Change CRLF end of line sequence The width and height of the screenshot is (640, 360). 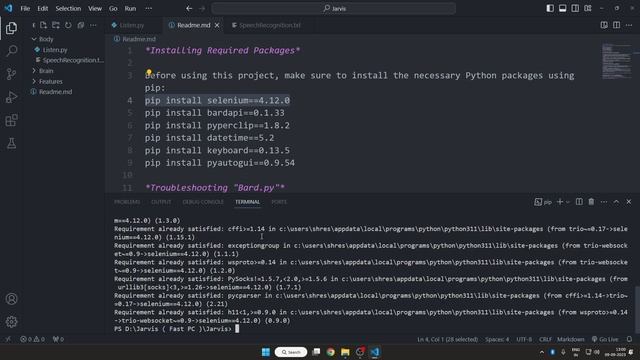(545, 339)
